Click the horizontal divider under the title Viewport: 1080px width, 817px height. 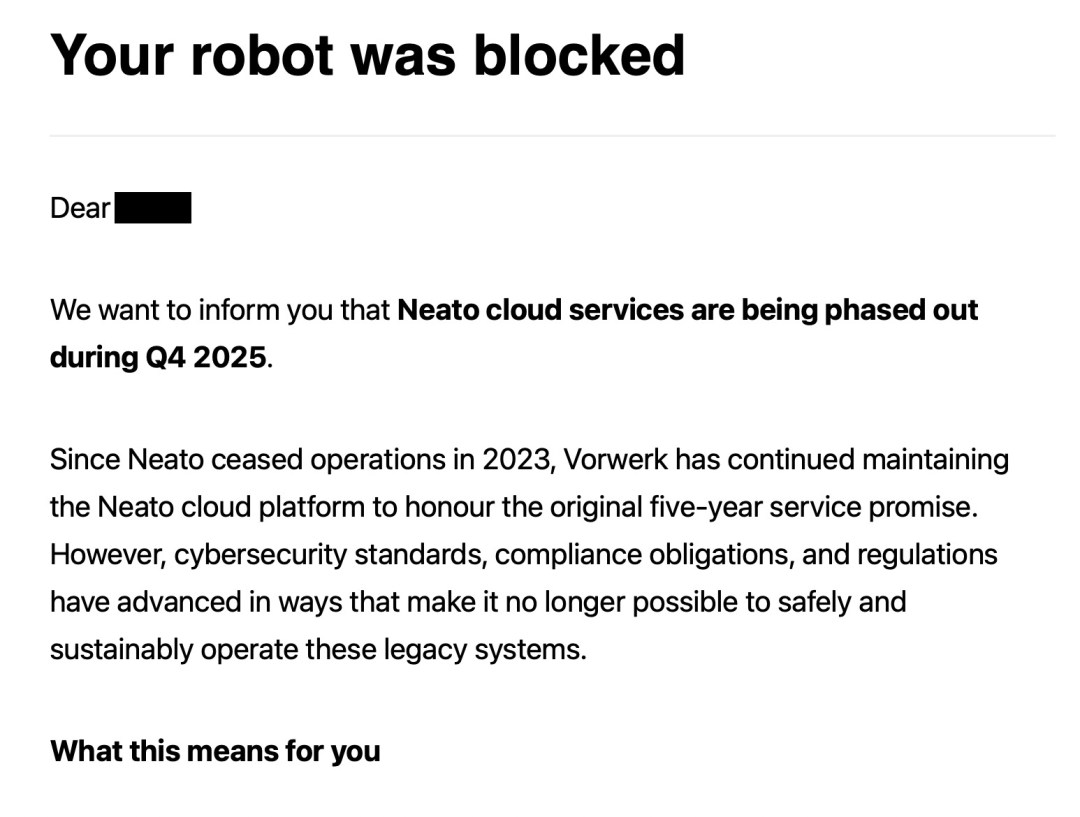point(552,135)
